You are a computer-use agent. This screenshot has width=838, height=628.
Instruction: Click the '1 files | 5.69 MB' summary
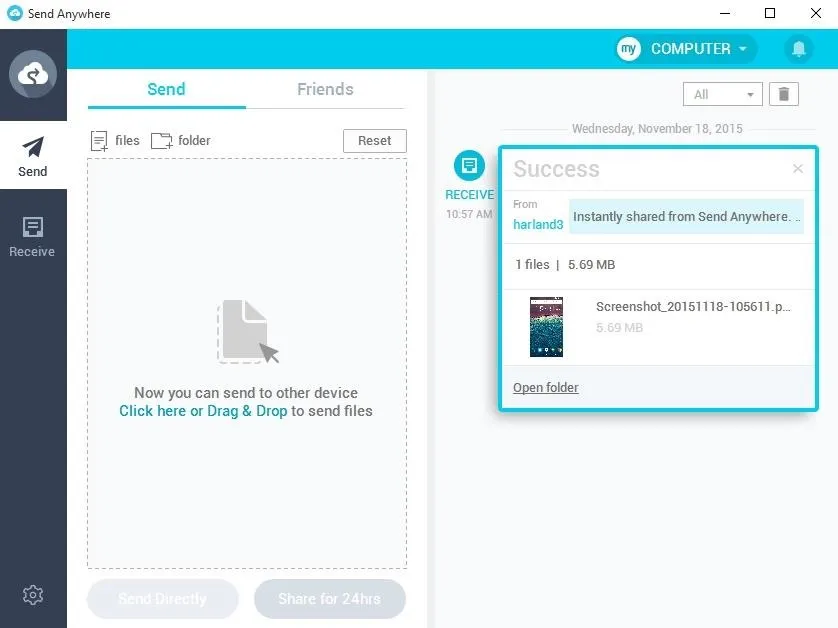[565, 265]
